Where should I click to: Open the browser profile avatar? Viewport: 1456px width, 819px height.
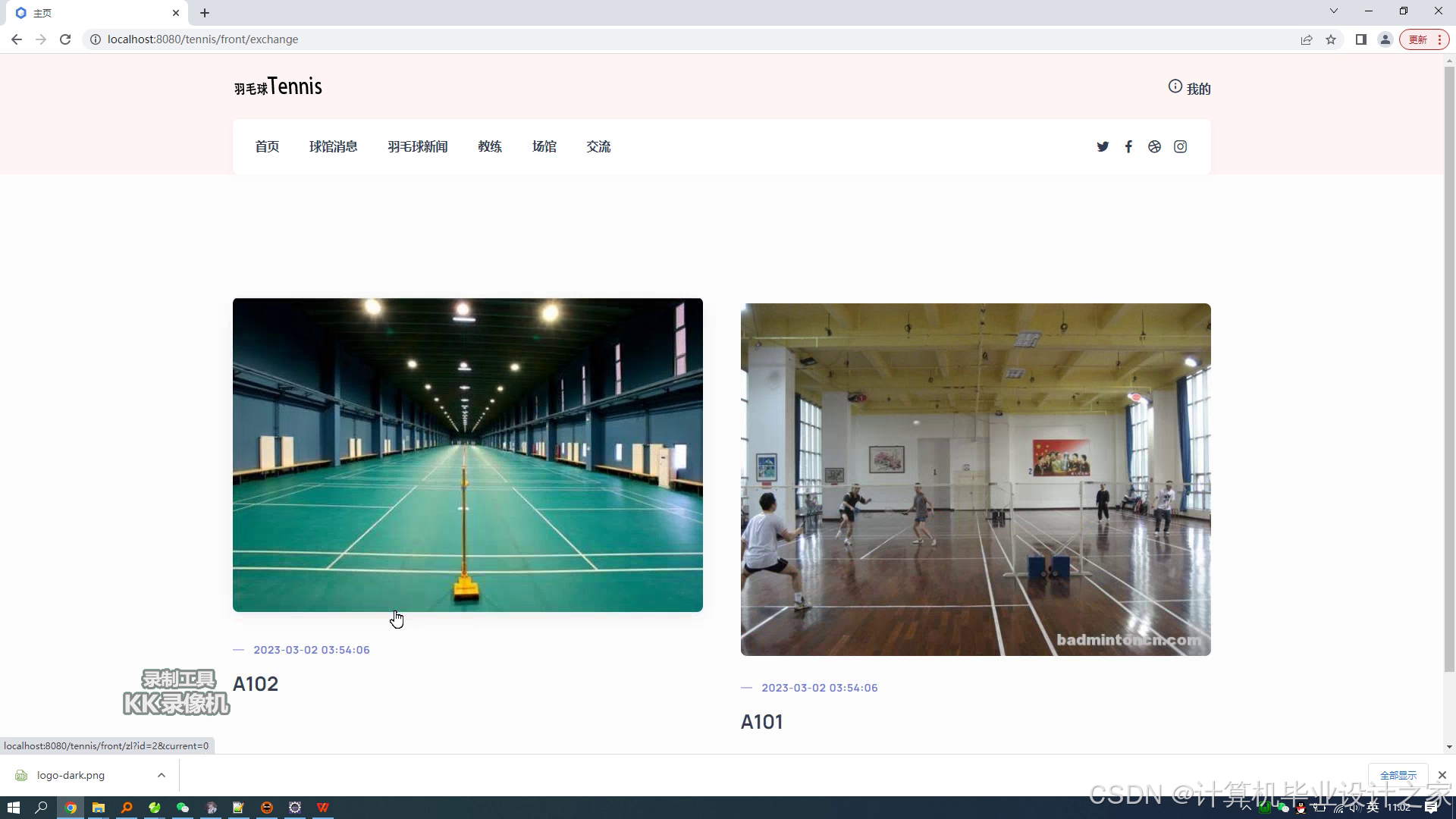[x=1385, y=39]
